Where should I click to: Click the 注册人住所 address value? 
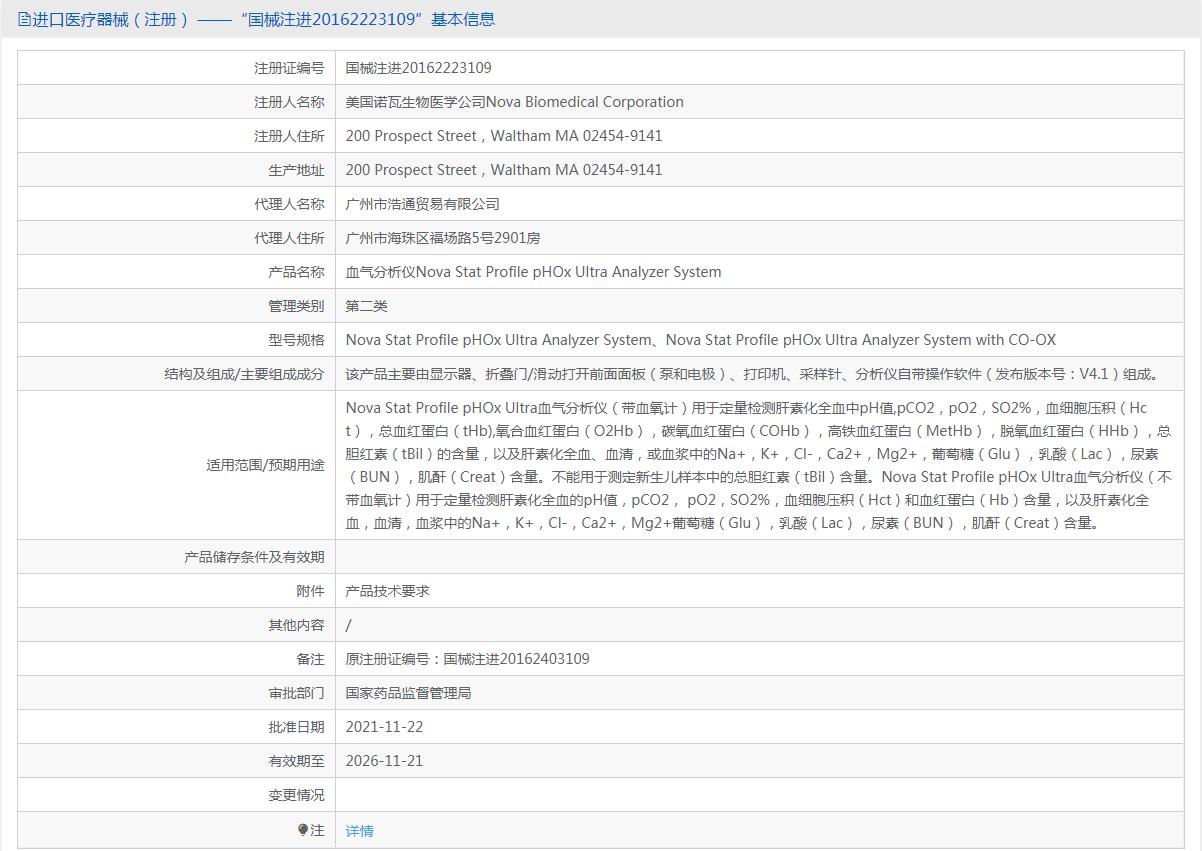pyautogui.click(x=503, y=136)
